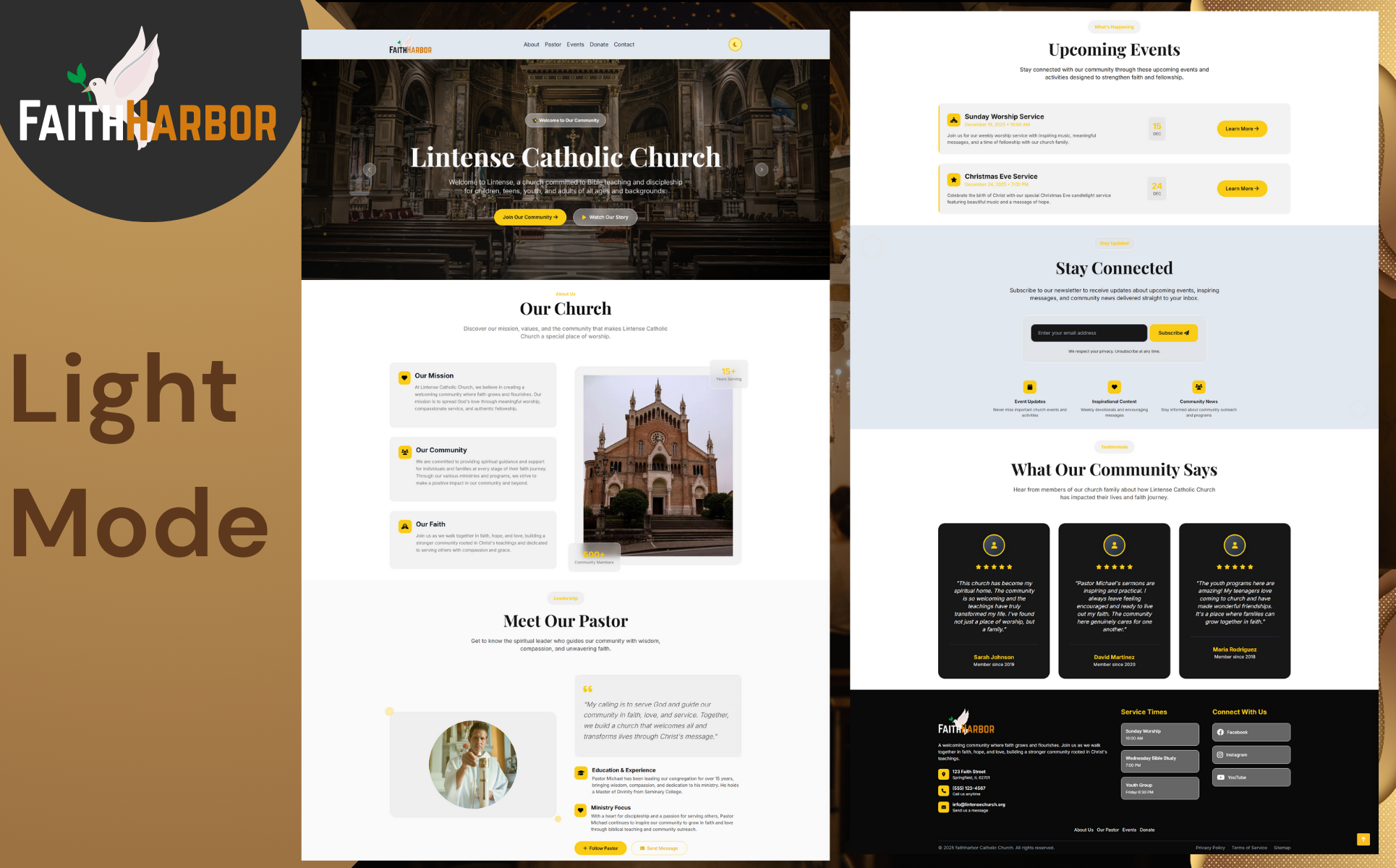Focus the newsletter email address field
The image size is (1396, 868).
click(1088, 333)
